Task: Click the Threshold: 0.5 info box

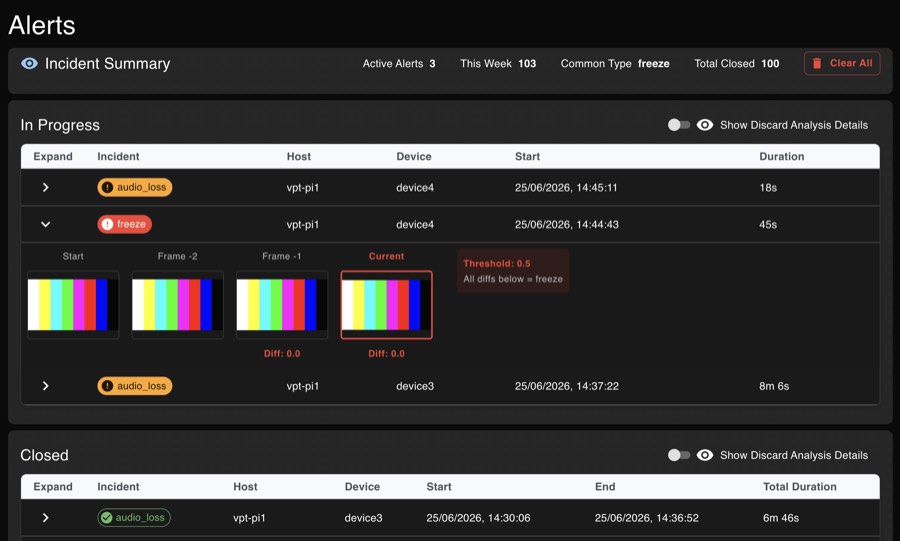Action: pos(513,271)
